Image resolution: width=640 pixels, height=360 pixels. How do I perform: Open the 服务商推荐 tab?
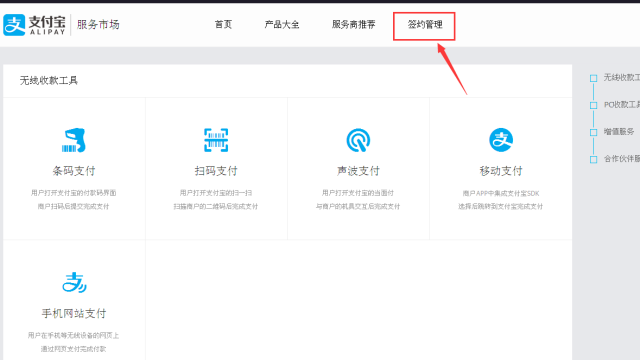click(353, 24)
